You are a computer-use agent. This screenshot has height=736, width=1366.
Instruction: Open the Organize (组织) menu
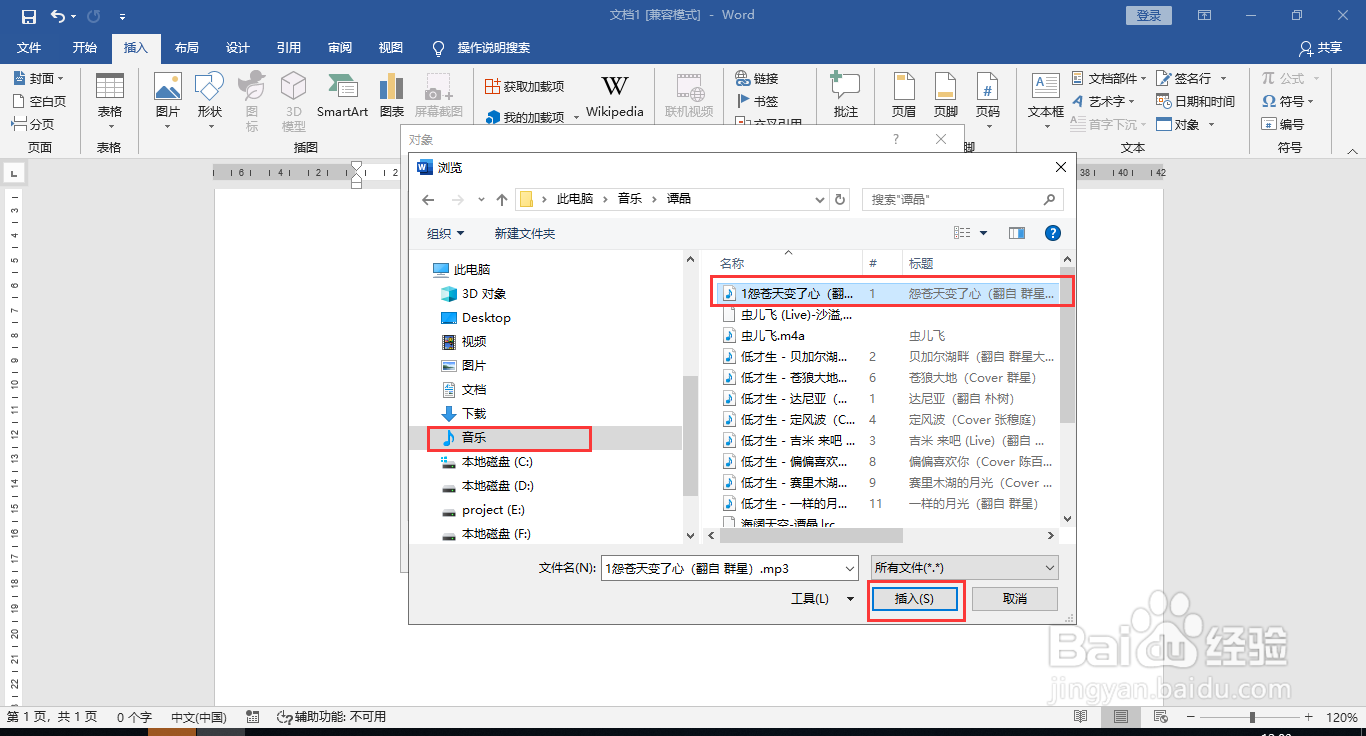(446, 233)
